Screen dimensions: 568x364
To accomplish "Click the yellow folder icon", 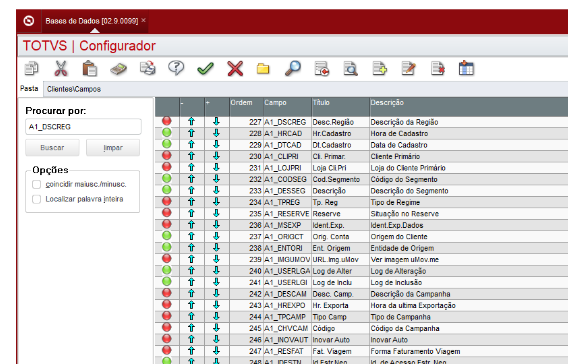I will pyautogui.click(x=263, y=69).
